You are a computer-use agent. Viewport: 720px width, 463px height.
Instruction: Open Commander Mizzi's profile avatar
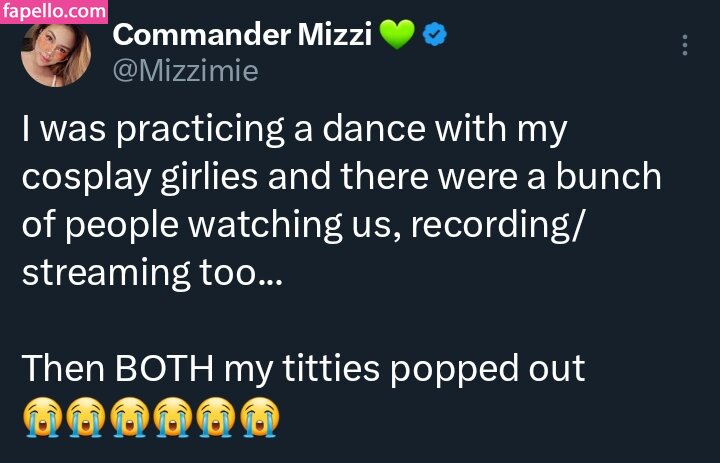[56, 53]
